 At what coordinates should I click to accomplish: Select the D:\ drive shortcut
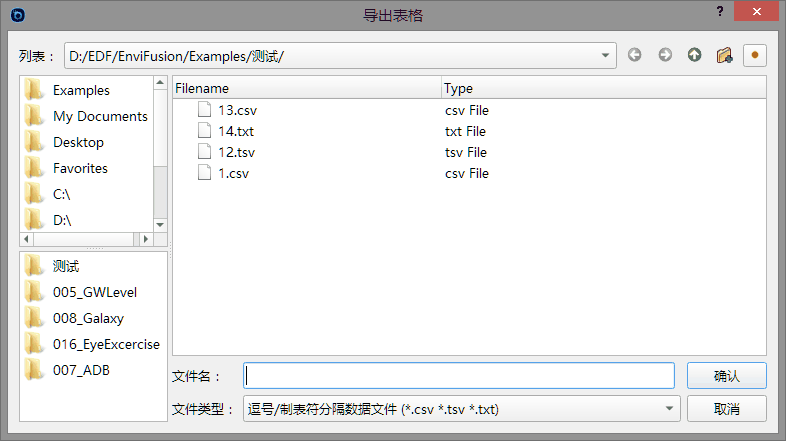click(x=62, y=220)
